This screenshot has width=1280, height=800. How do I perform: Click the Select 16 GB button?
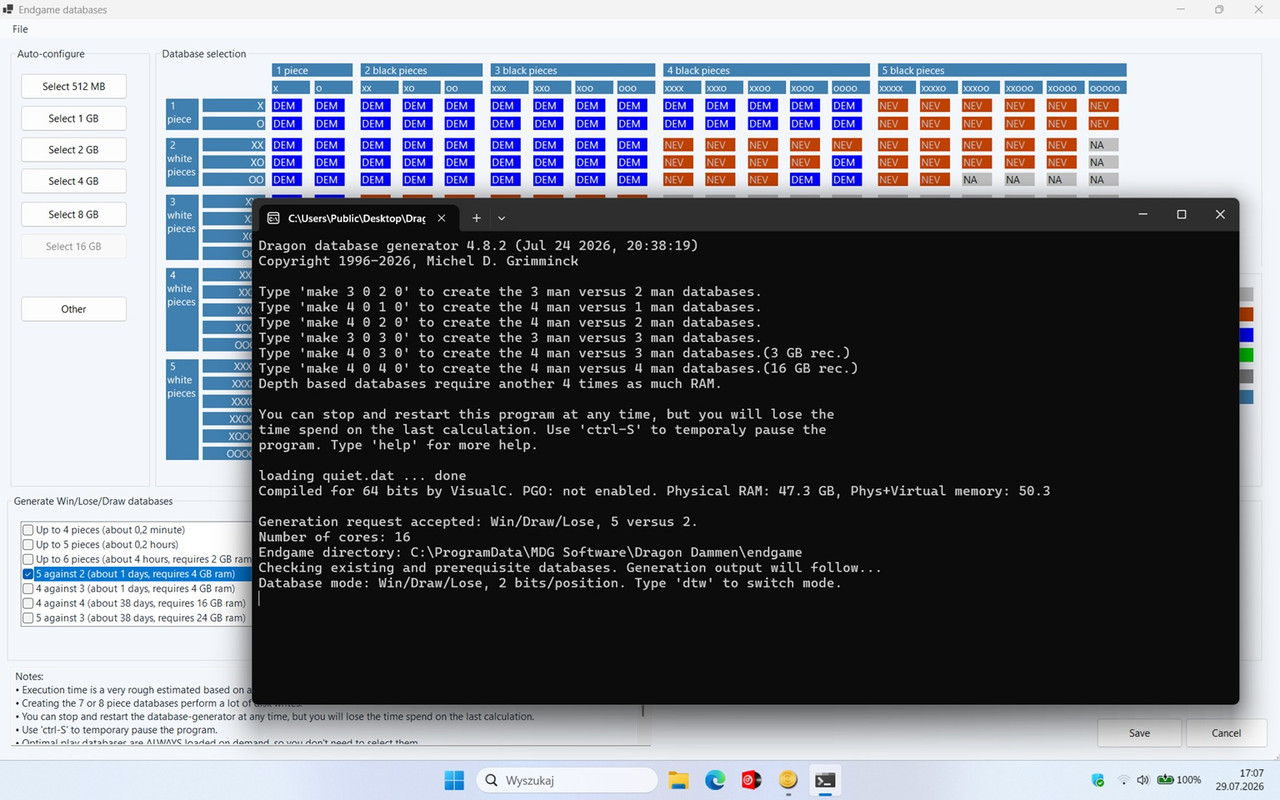tap(74, 246)
